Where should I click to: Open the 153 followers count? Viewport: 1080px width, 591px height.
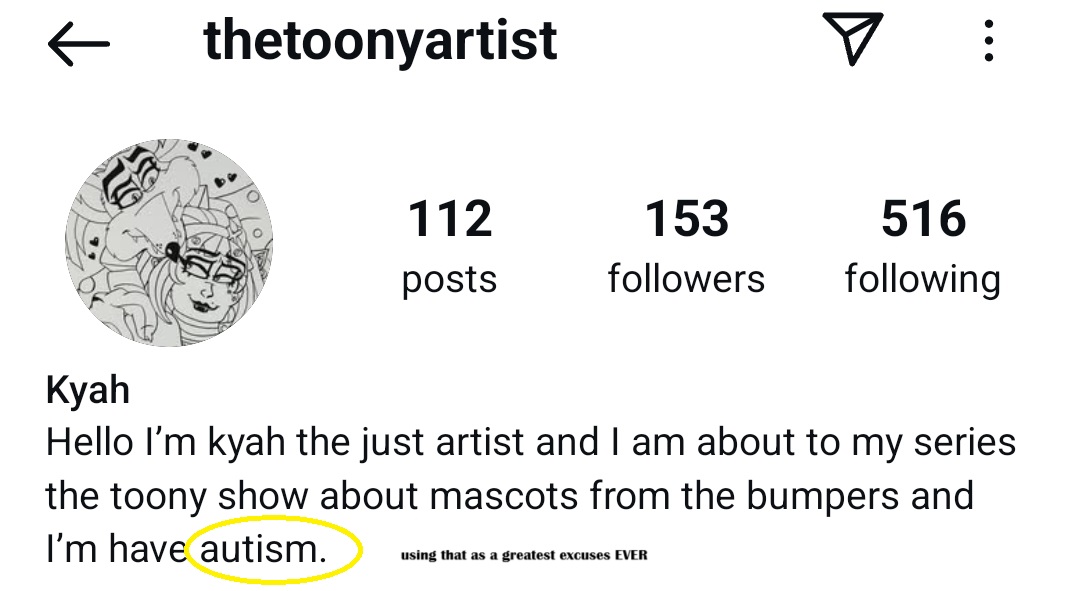686,219
